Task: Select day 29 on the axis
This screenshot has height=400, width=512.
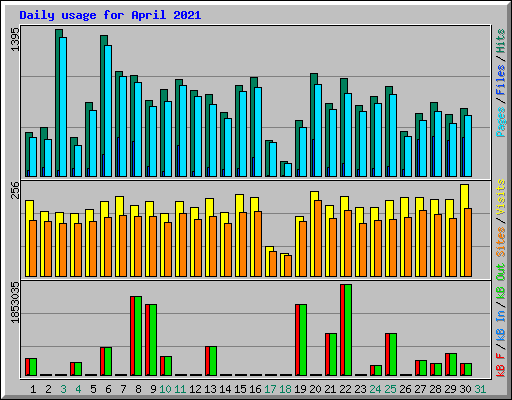Action: (450, 389)
